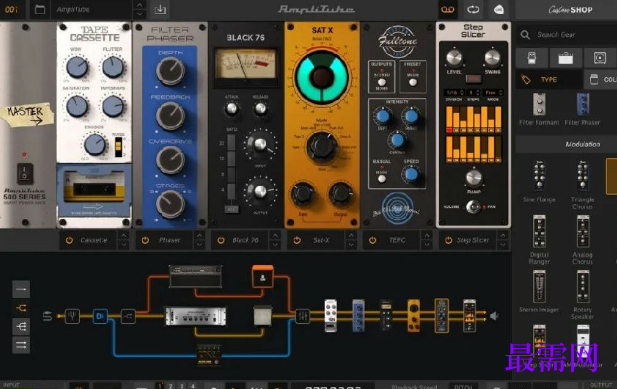This screenshot has width=617, height=389.
Task: Open the Custom Shop
Action: click(571, 9)
